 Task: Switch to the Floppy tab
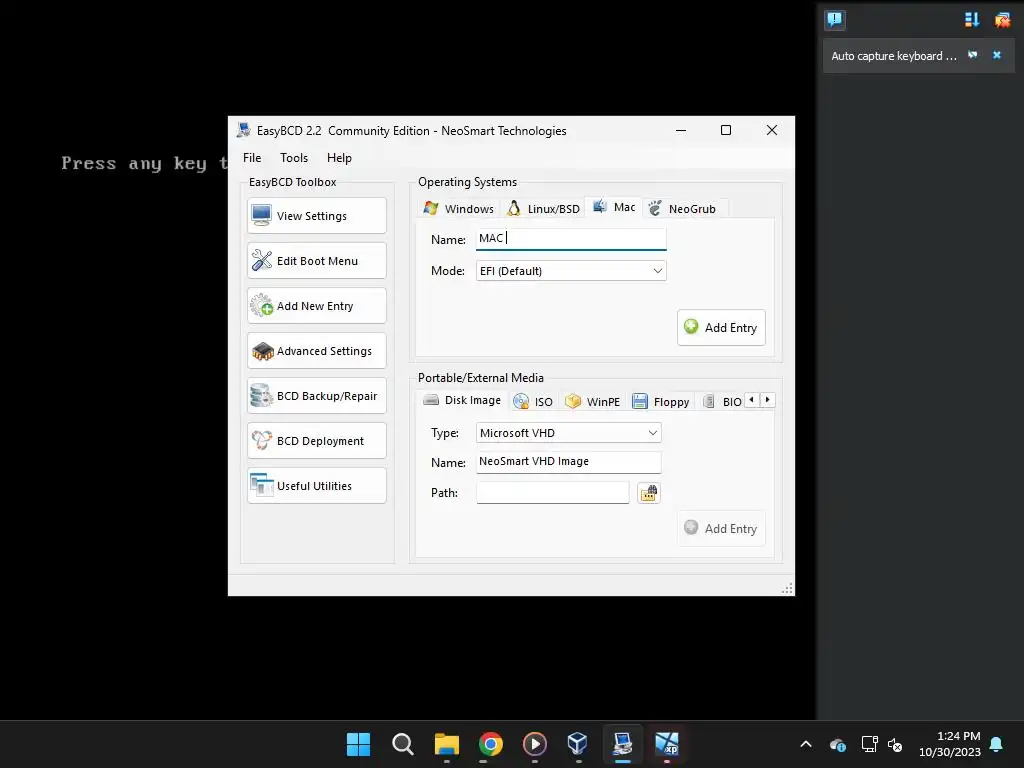click(x=661, y=402)
